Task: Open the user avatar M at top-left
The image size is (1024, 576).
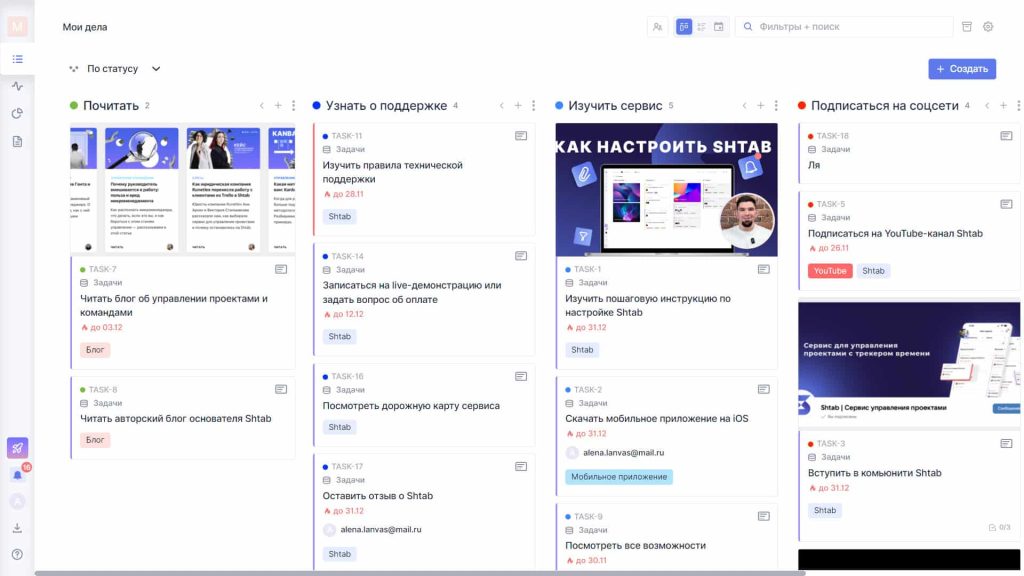Action: (18, 26)
